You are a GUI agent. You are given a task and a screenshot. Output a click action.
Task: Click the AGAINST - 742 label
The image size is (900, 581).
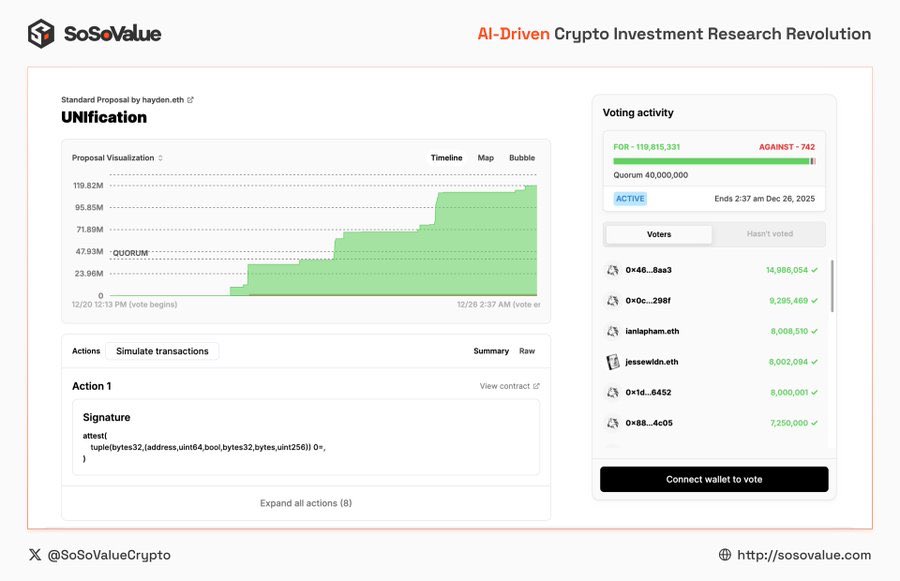[787, 147]
